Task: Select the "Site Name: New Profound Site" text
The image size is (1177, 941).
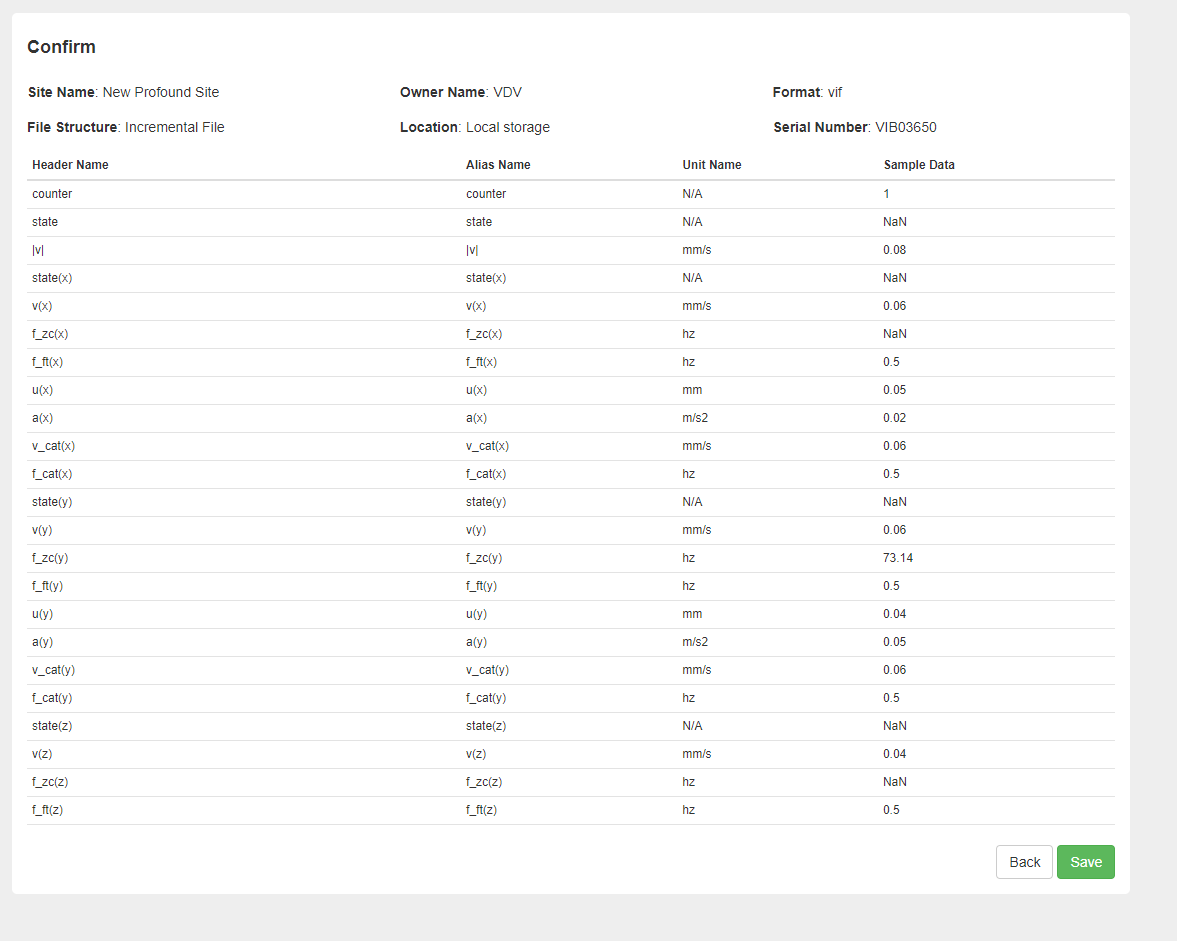Action: point(124,92)
